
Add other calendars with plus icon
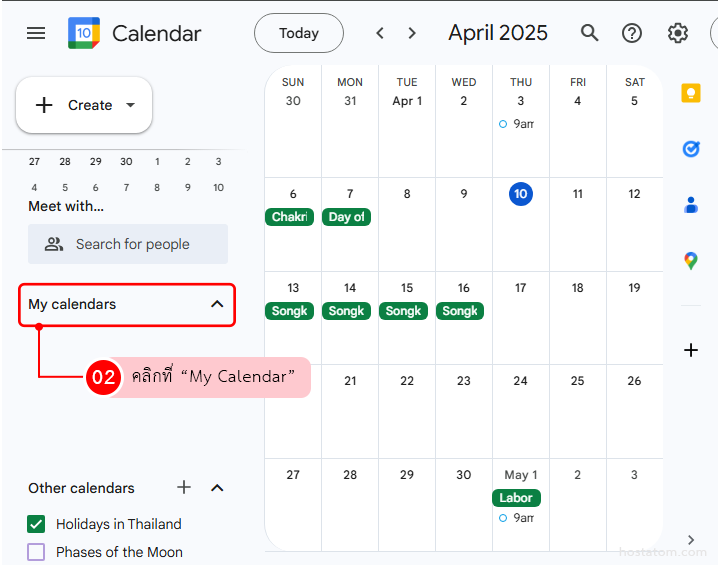184,488
